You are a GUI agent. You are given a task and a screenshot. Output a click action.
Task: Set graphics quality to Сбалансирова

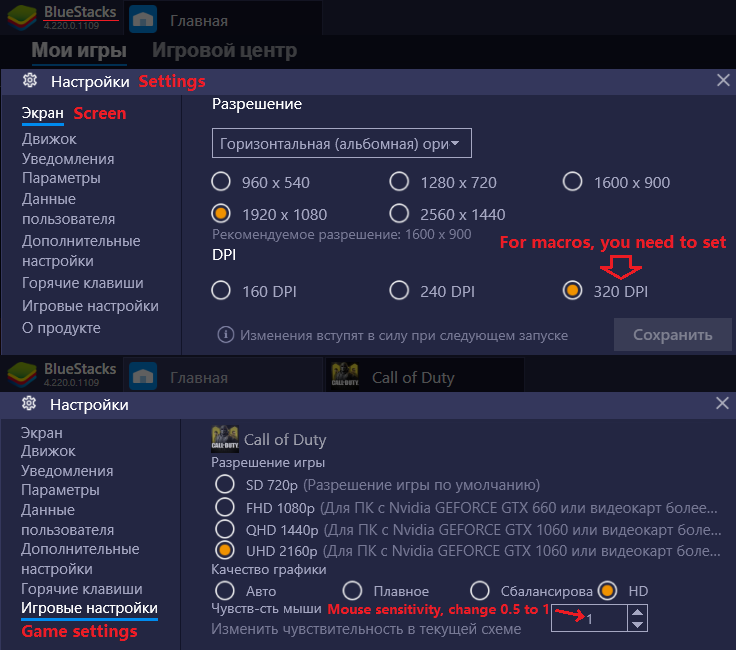[480, 591]
